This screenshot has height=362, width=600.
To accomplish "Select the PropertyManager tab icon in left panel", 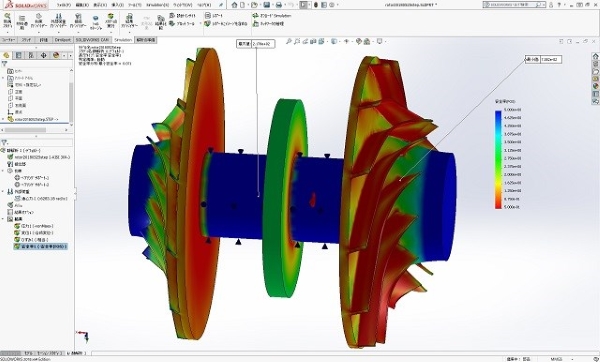I will 18,55.
